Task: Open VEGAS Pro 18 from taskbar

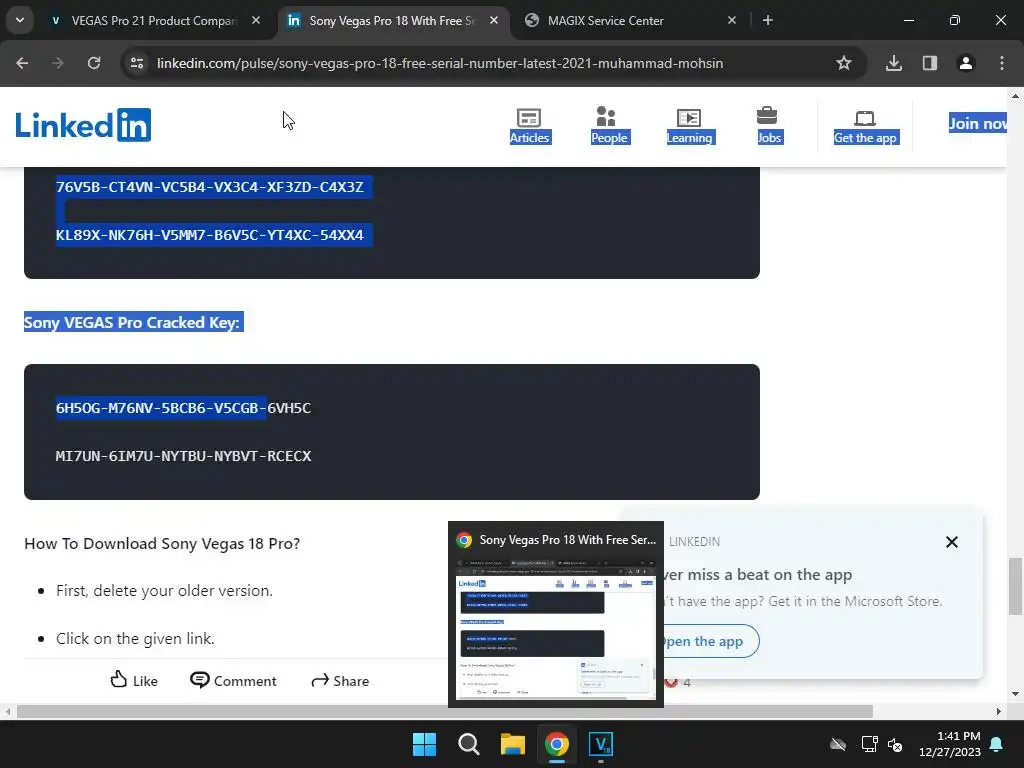Action: (x=601, y=744)
